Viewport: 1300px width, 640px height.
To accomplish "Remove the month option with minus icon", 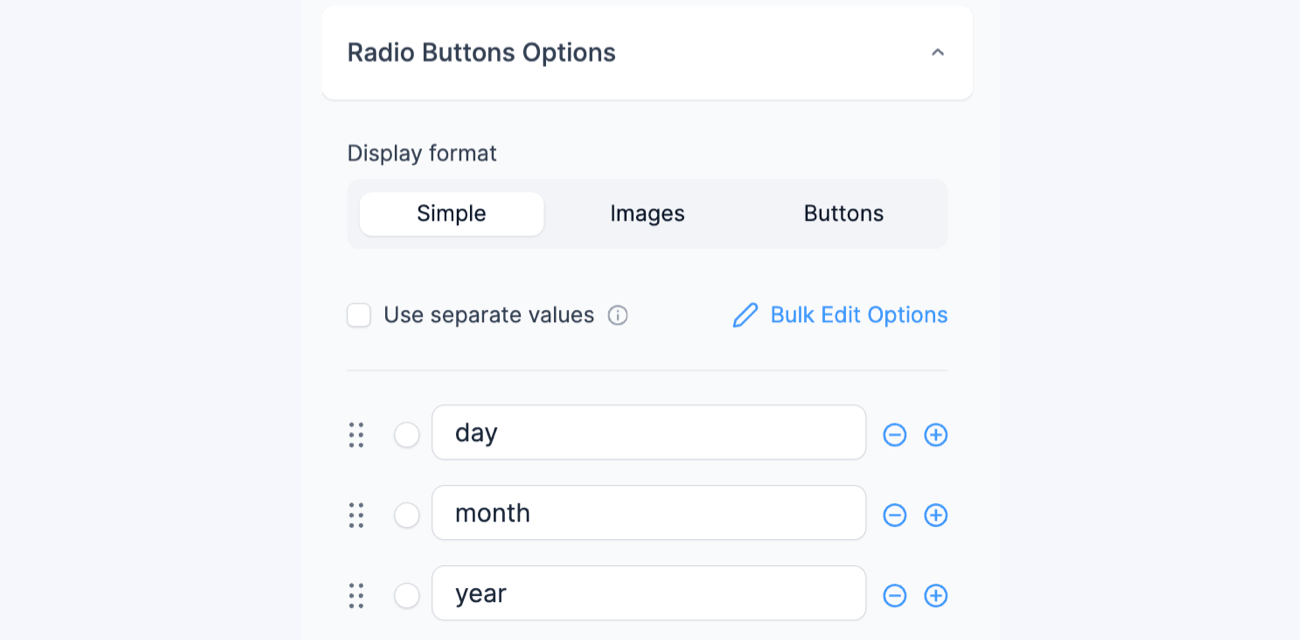I will tap(895, 515).
